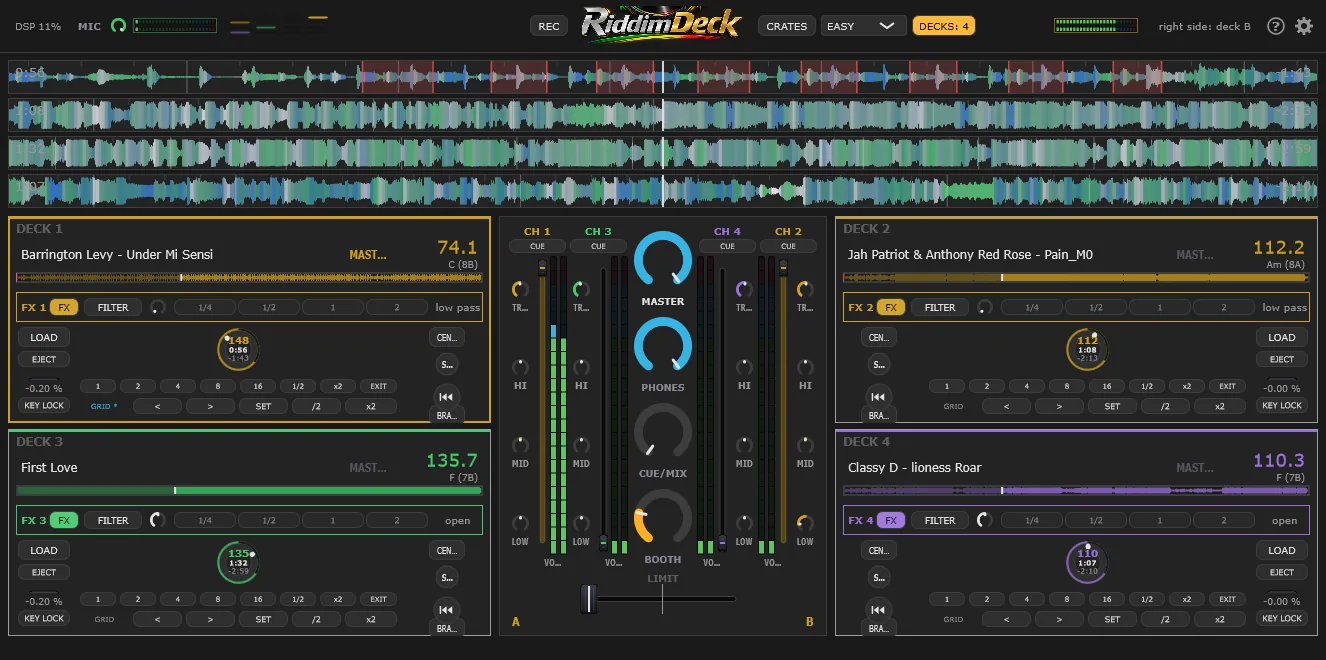This screenshot has width=1326, height=660.
Task: Click CH 2 LOW EQ knob
Action: [805, 523]
